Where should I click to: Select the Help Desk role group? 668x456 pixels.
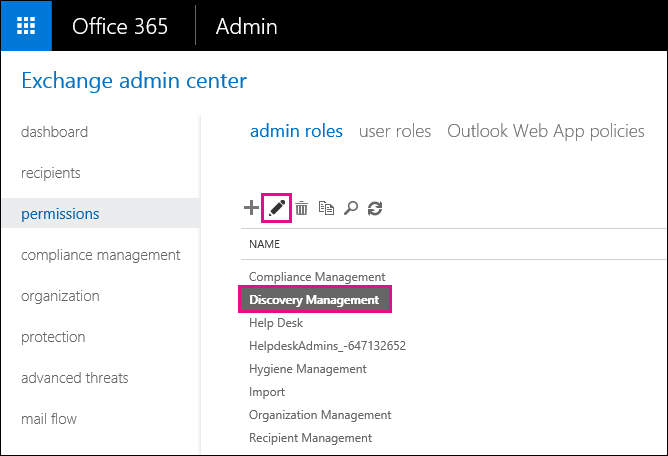click(276, 323)
